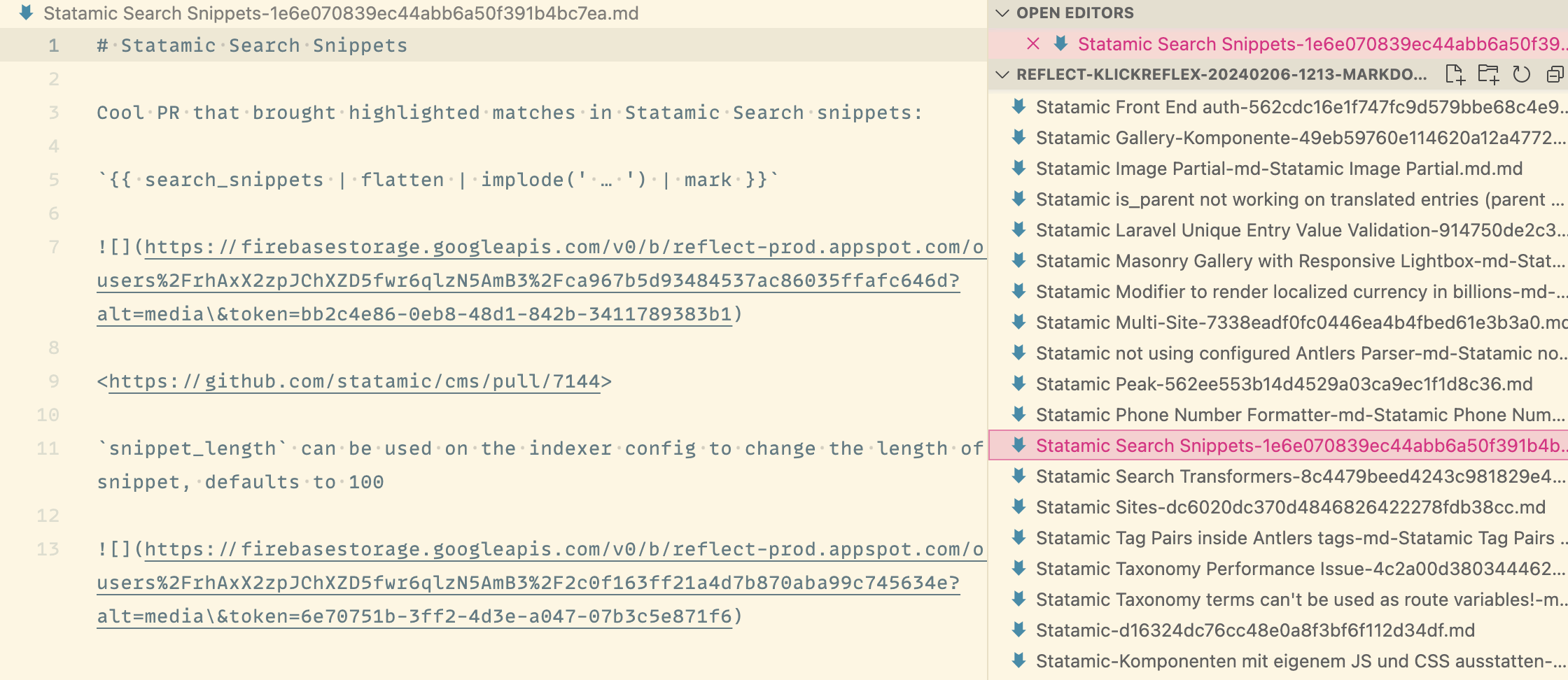Open Statamic Masonry Gallery file
This screenshot has width=1568, height=680.
(1278, 261)
